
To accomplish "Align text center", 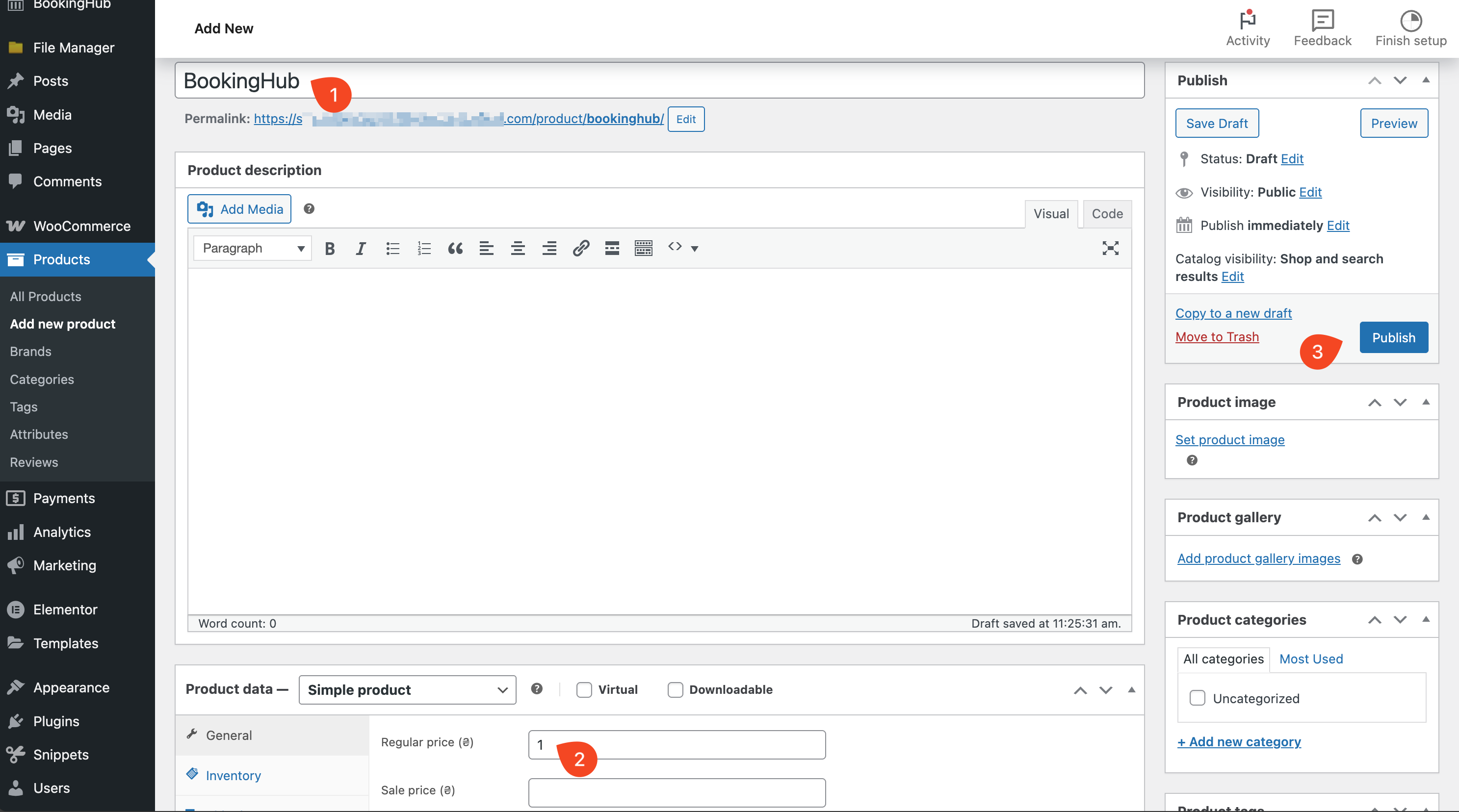I will click(x=518, y=248).
